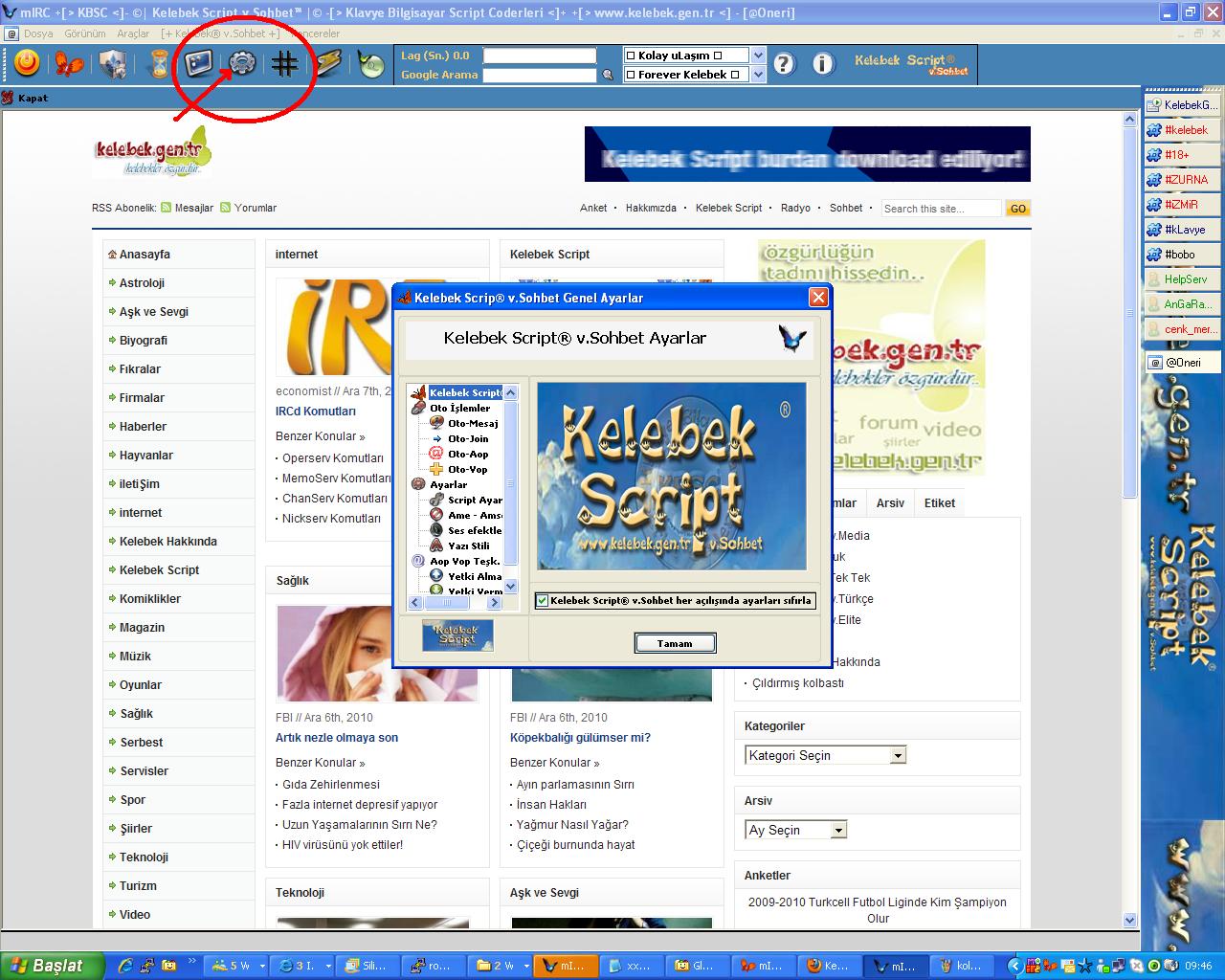Toggle 'her açılışında ayarları sıfırla' checkbox
This screenshot has width=1225, height=980.
543,601
